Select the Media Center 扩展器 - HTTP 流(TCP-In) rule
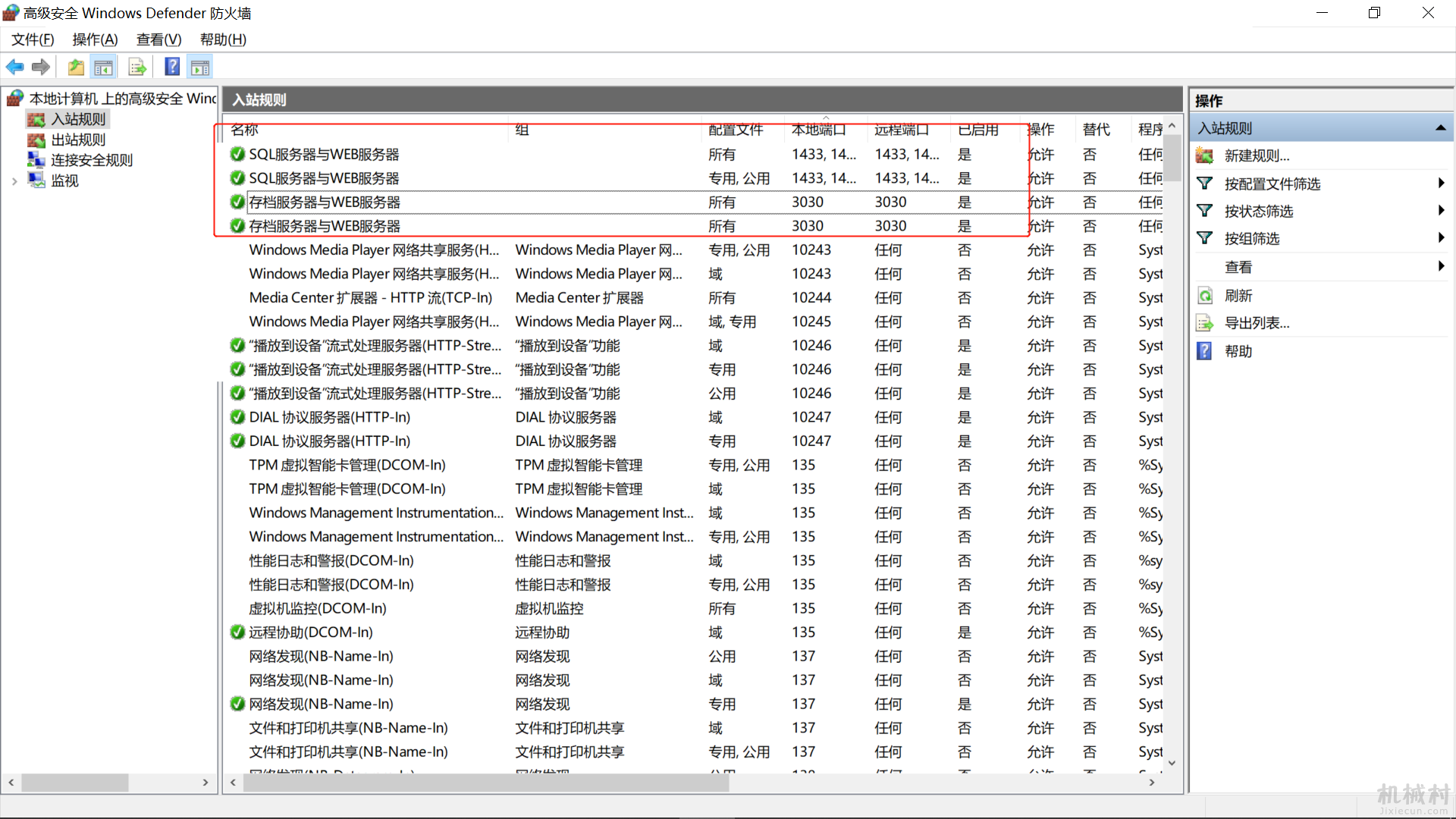The width and height of the screenshot is (1456, 819). pyautogui.click(x=371, y=298)
